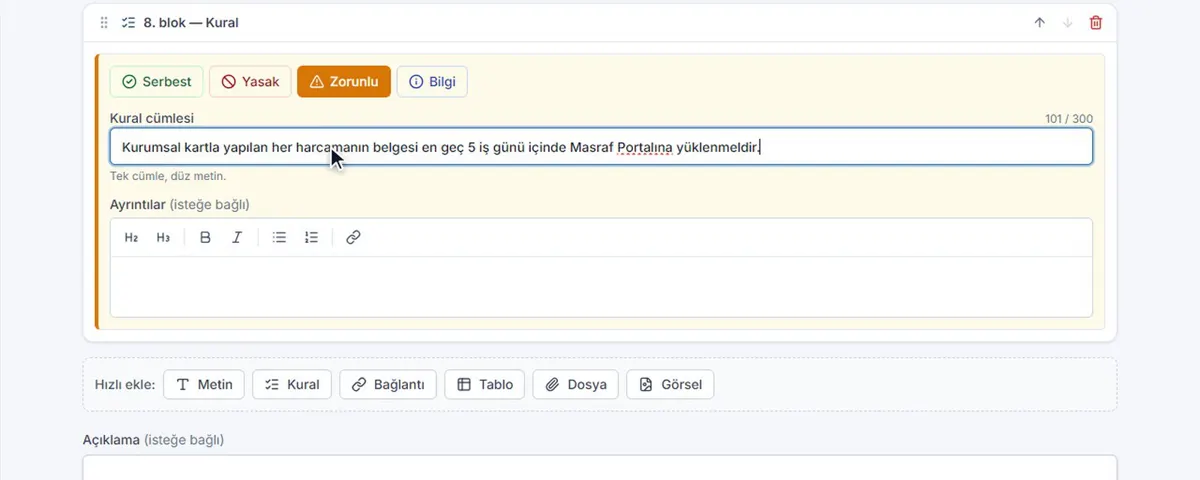Click the Ayrıntılar (isteğe bağlı) label
Image resolution: width=1200 pixels, height=480 pixels.
(x=180, y=204)
